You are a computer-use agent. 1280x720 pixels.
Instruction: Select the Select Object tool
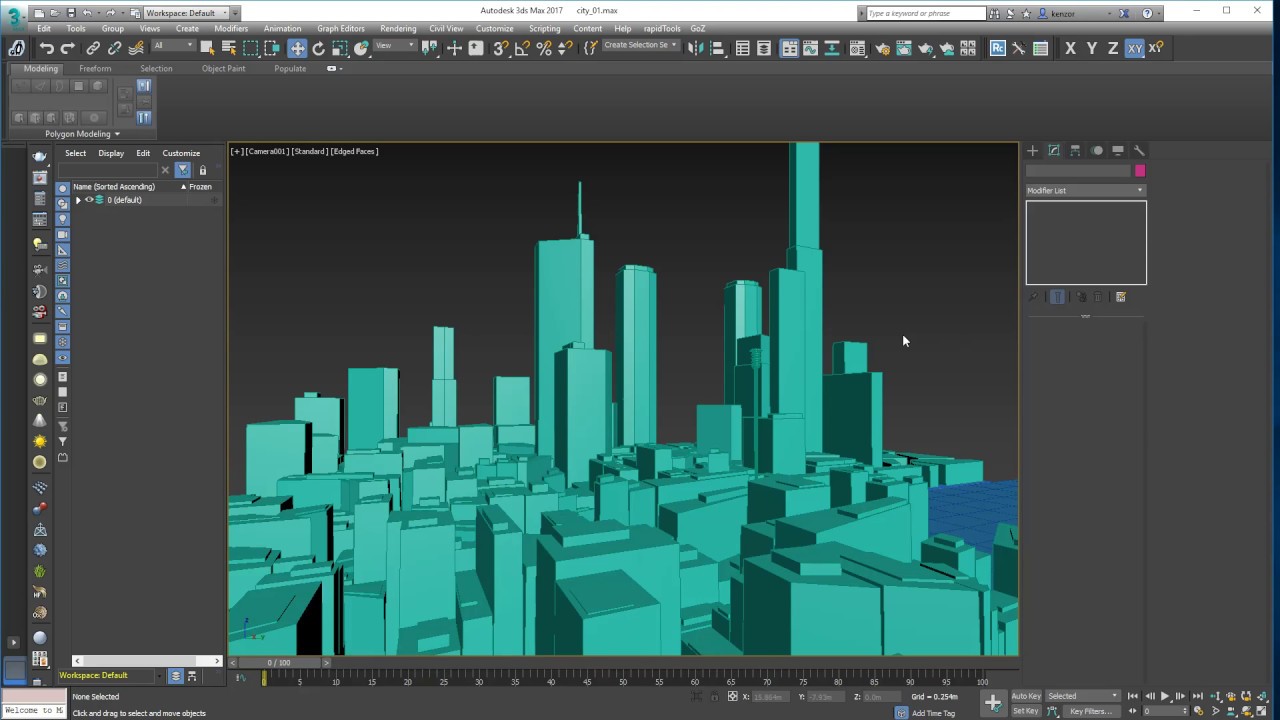[x=207, y=48]
